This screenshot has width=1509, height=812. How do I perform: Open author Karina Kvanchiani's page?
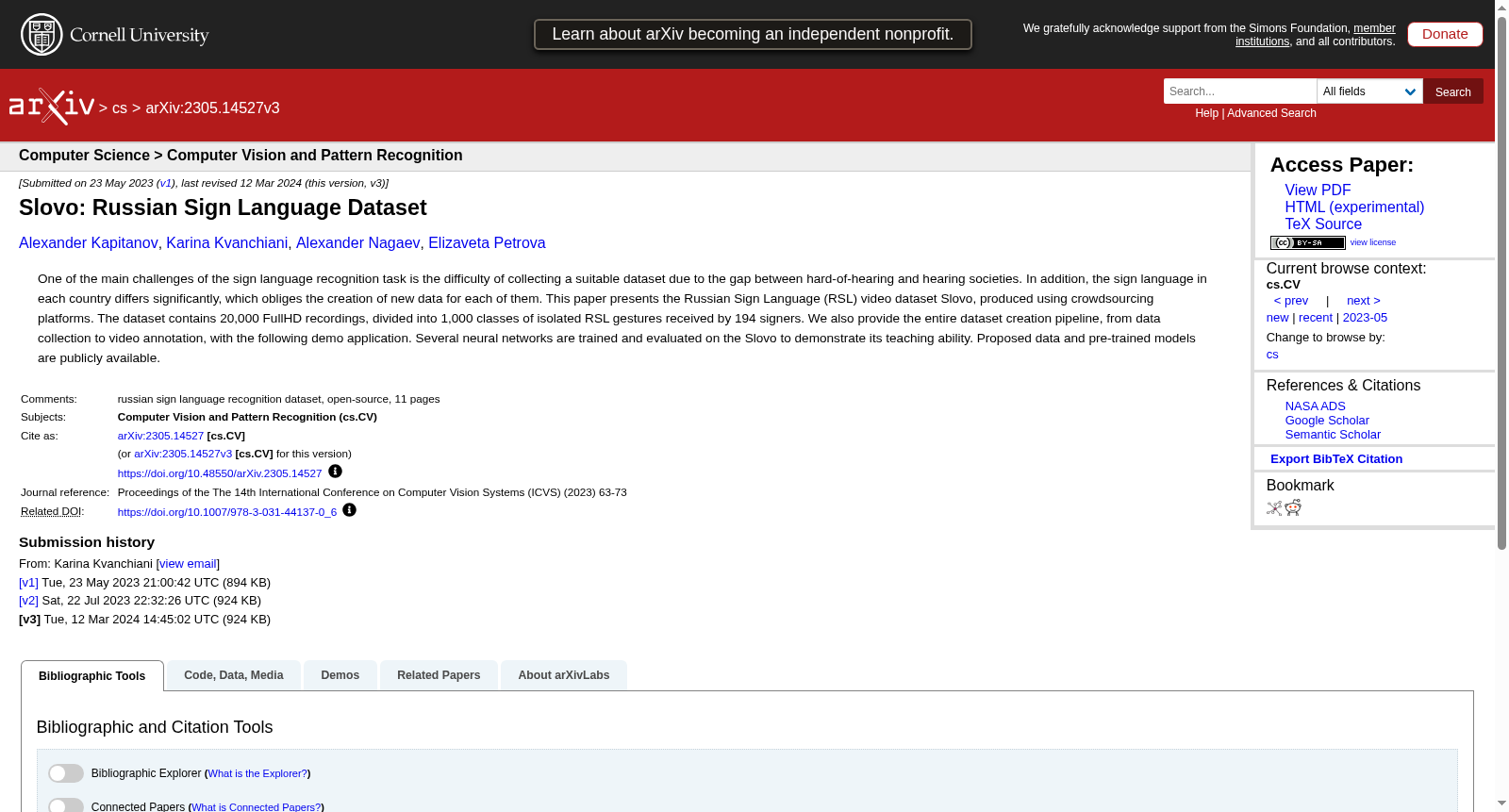227,243
